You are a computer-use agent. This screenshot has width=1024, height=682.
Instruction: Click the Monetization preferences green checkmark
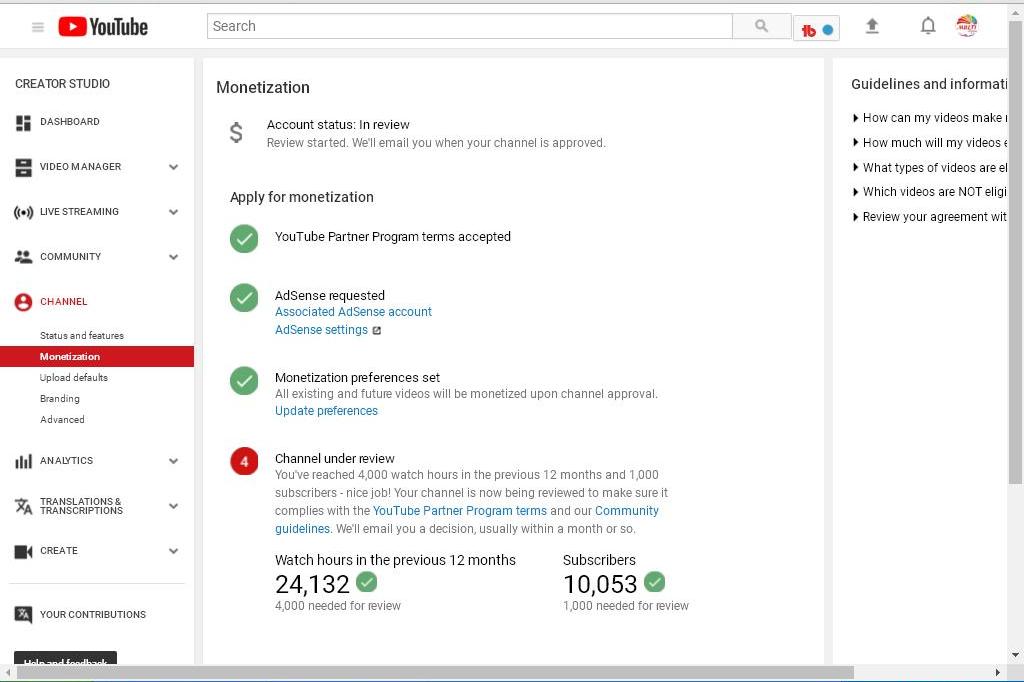(244, 380)
